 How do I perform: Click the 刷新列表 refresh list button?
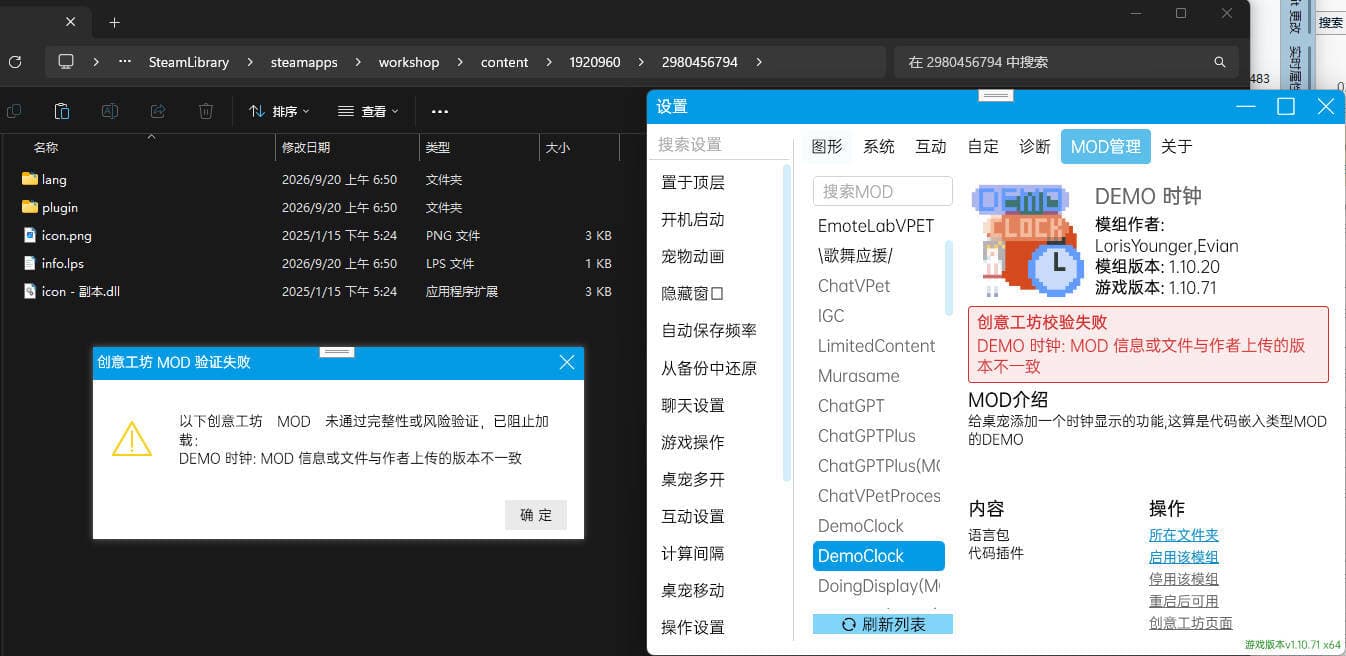pos(883,624)
